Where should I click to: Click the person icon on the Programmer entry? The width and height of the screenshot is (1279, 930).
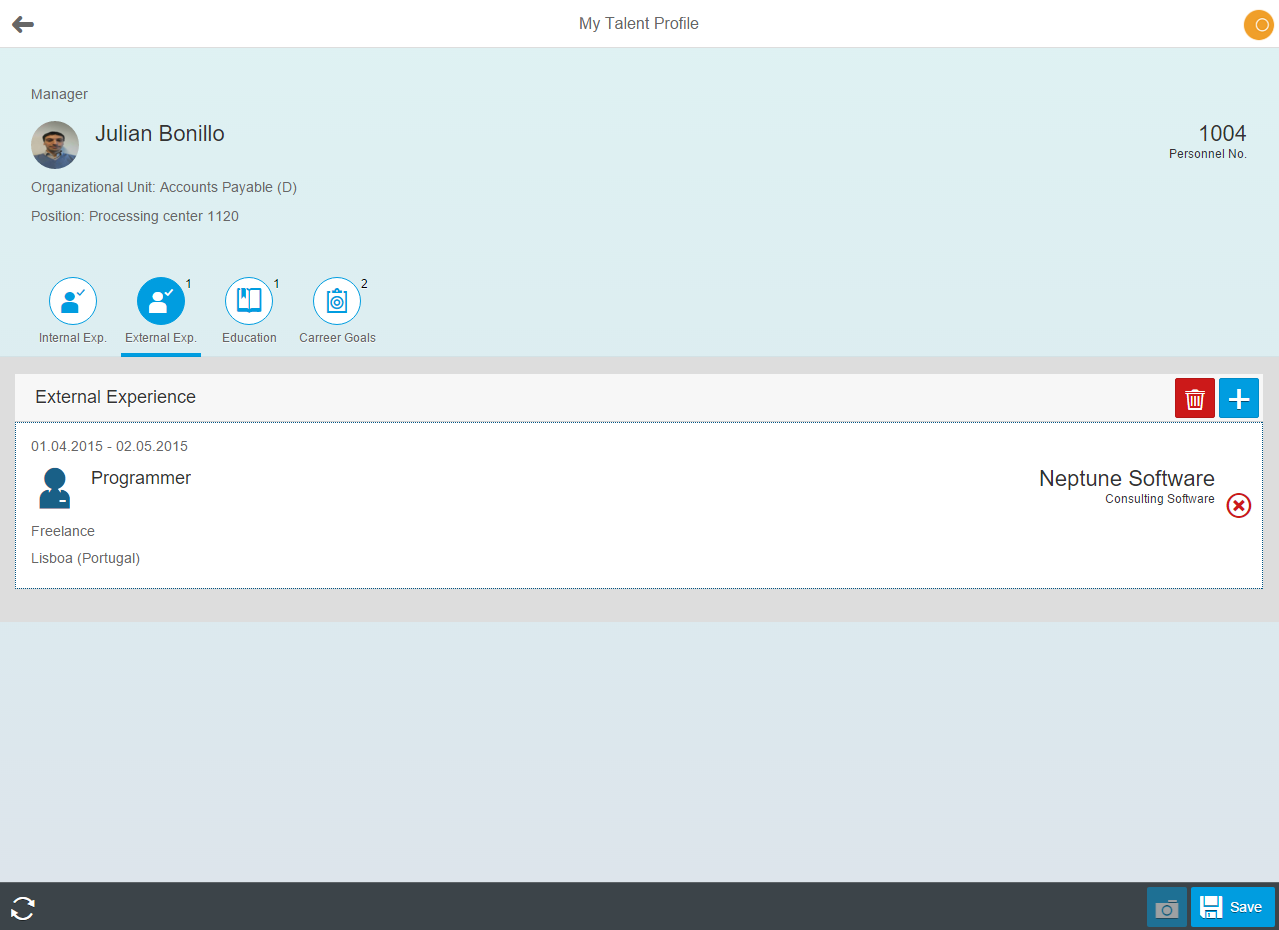coord(54,487)
